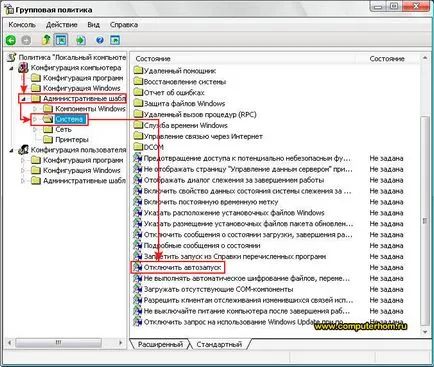Click the Групповая политика title bar icon
The height and width of the screenshot is (367, 434).
[10, 10]
